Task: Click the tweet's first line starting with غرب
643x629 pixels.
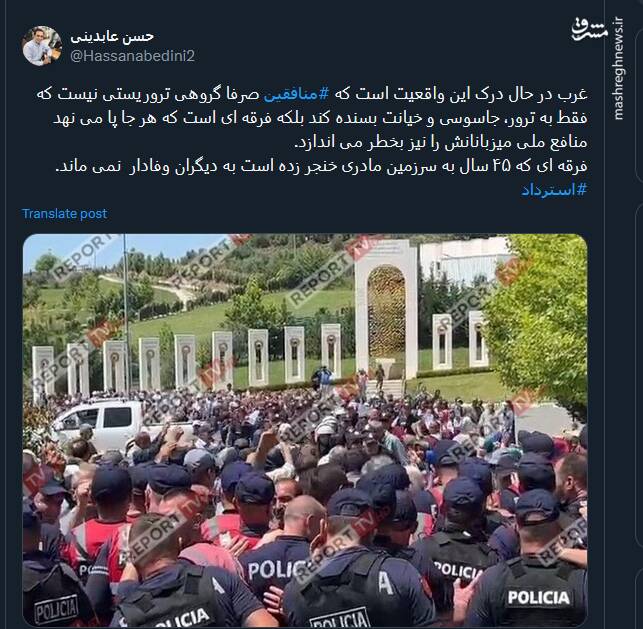Action: [312, 95]
